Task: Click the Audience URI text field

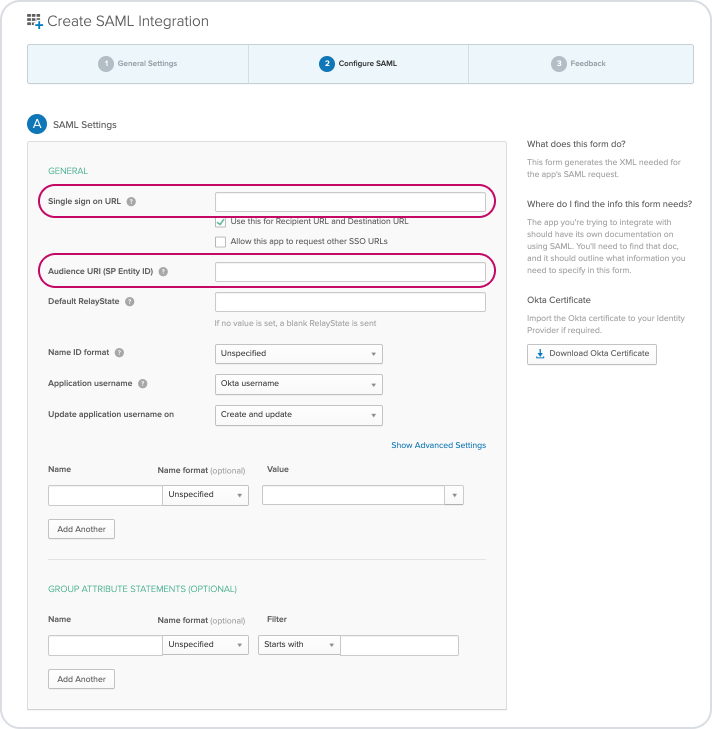Action: click(x=350, y=272)
